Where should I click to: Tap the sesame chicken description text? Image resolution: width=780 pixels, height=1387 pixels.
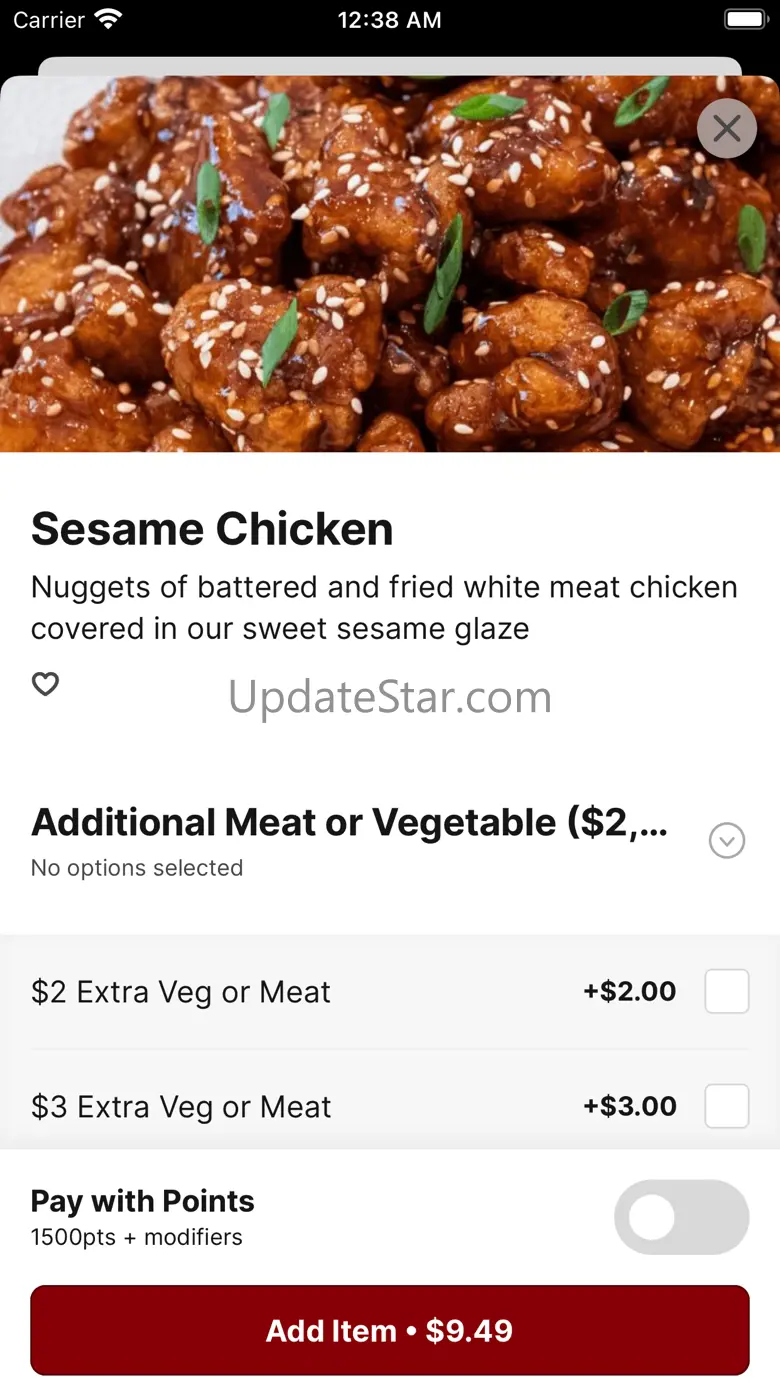[384, 607]
